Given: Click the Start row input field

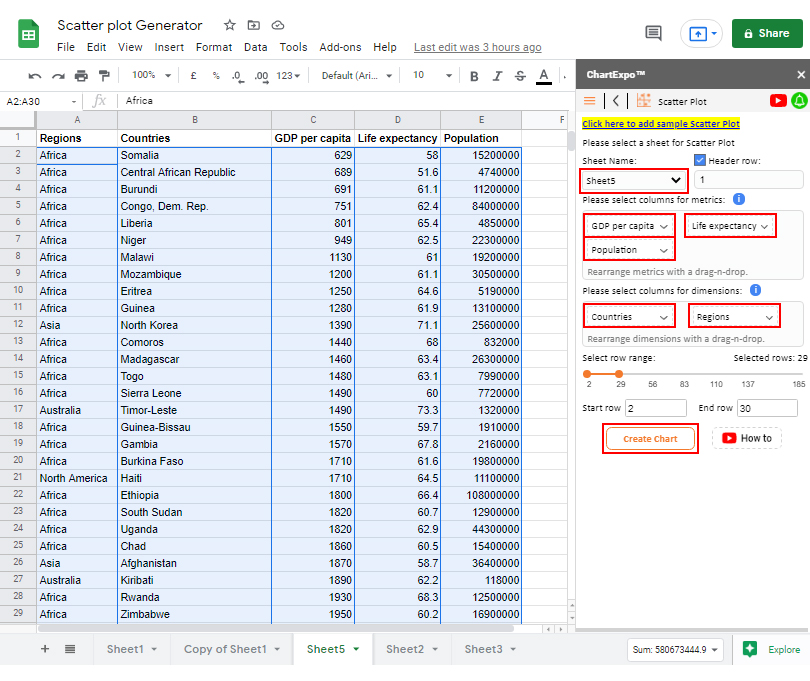Looking at the screenshot, I should coord(656,408).
